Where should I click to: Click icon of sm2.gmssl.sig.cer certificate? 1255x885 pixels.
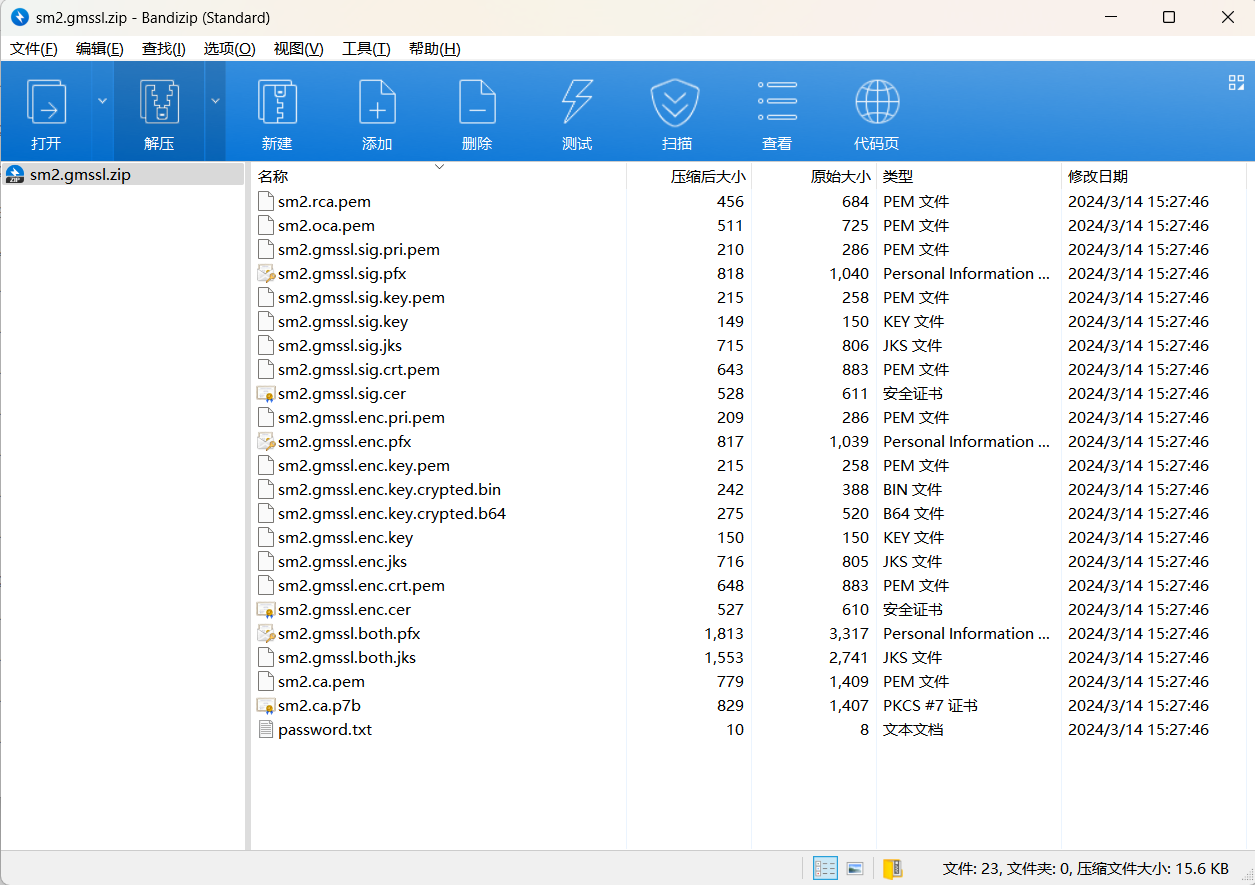(x=265, y=393)
